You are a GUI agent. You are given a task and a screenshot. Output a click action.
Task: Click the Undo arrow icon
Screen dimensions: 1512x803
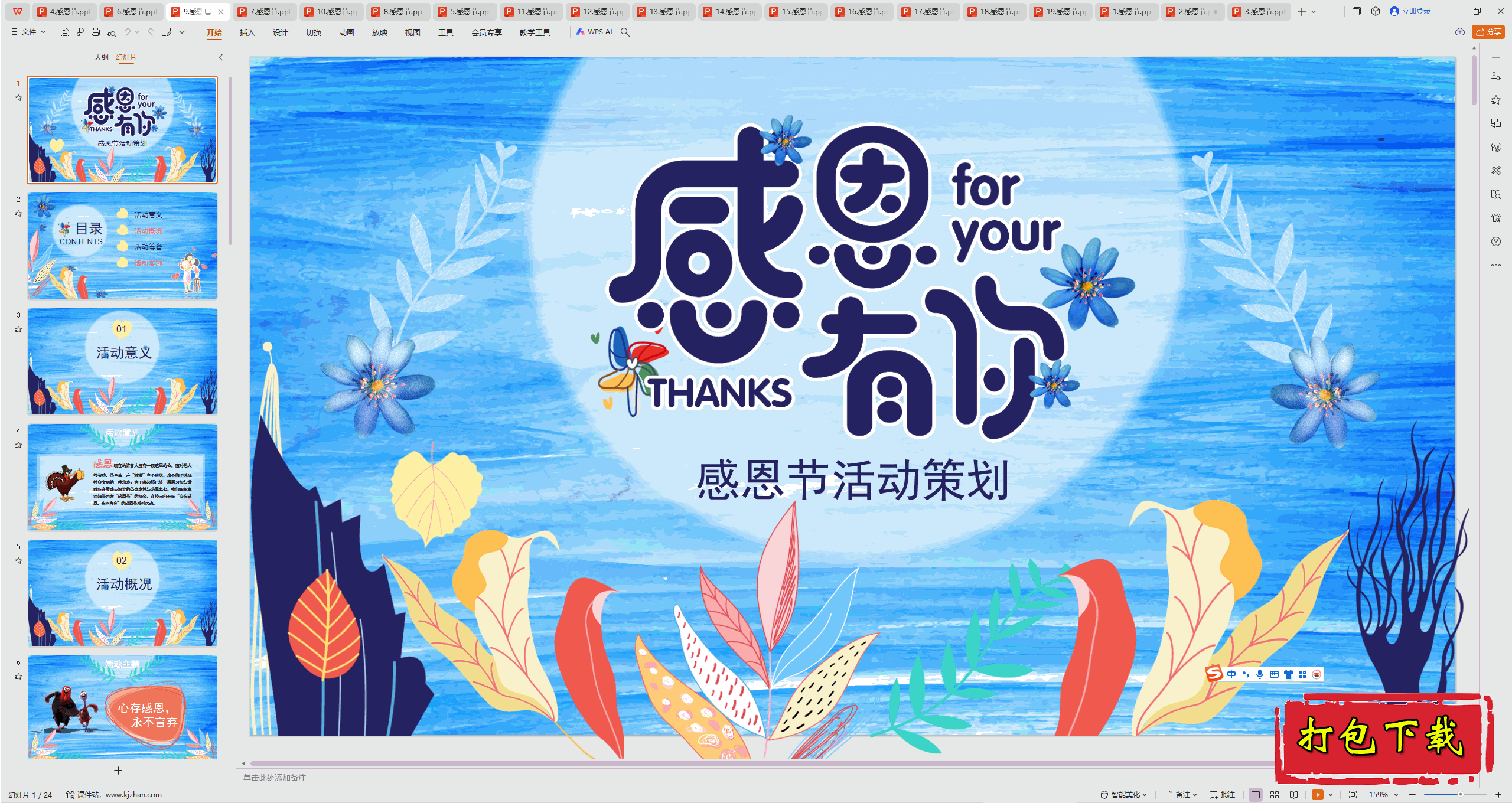pos(127,32)
